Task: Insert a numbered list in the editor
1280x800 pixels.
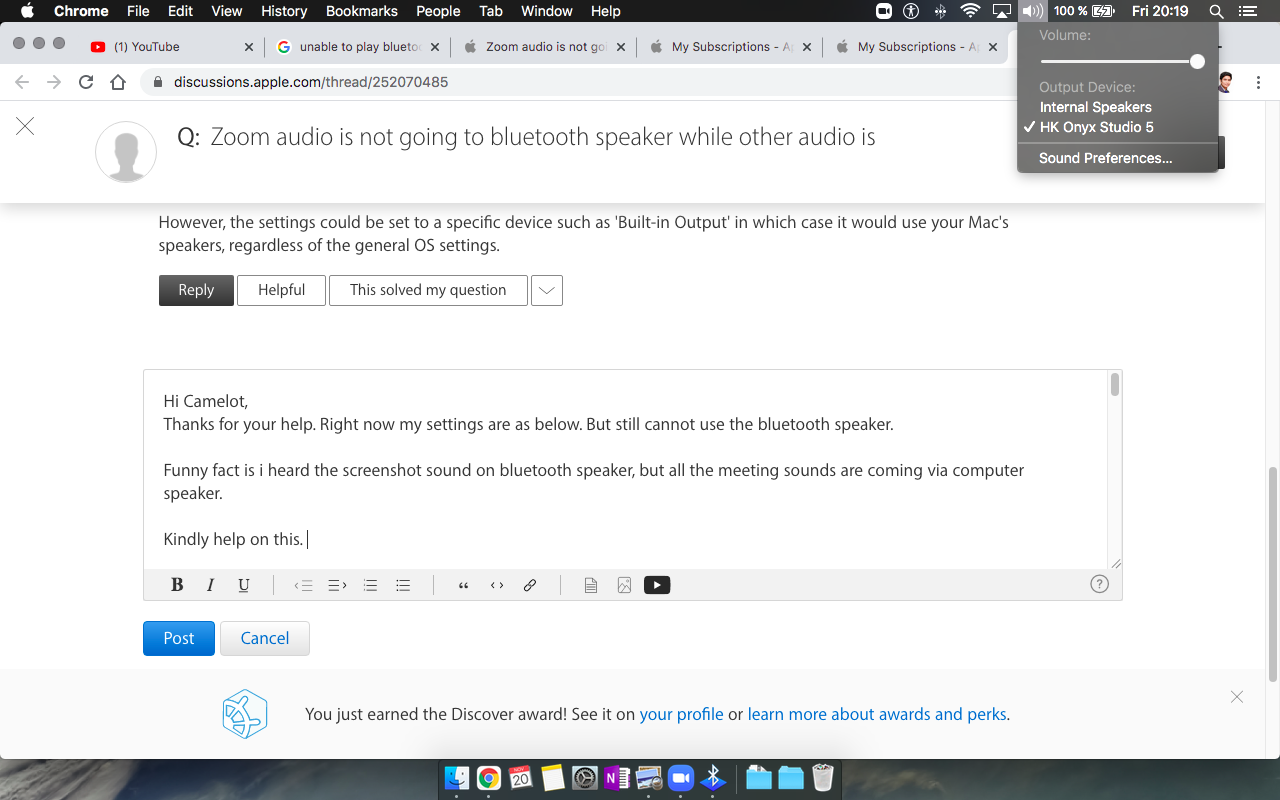Action: pos(370,585)
